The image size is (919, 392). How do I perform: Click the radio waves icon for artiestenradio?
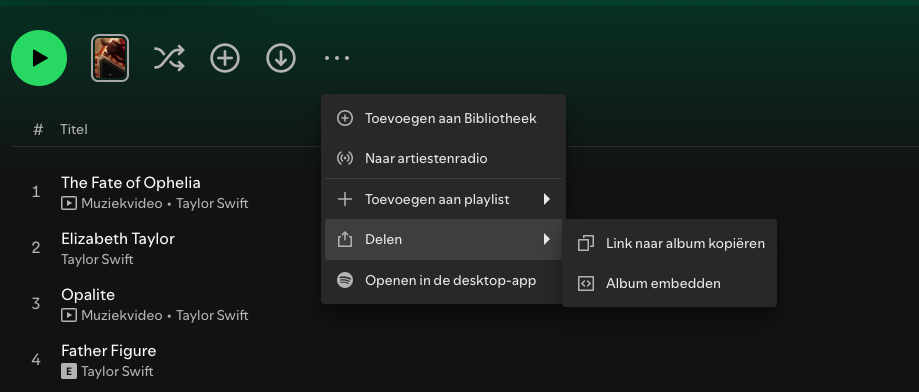tap(345, 158)
